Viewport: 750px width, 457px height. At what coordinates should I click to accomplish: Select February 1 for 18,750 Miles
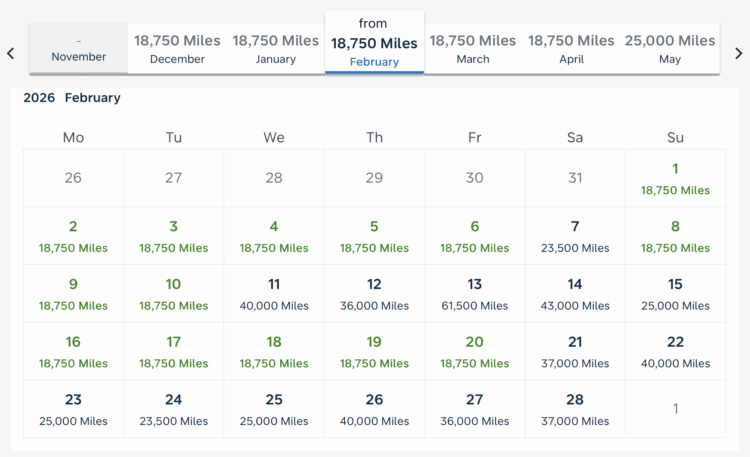(x=675, y=178)
